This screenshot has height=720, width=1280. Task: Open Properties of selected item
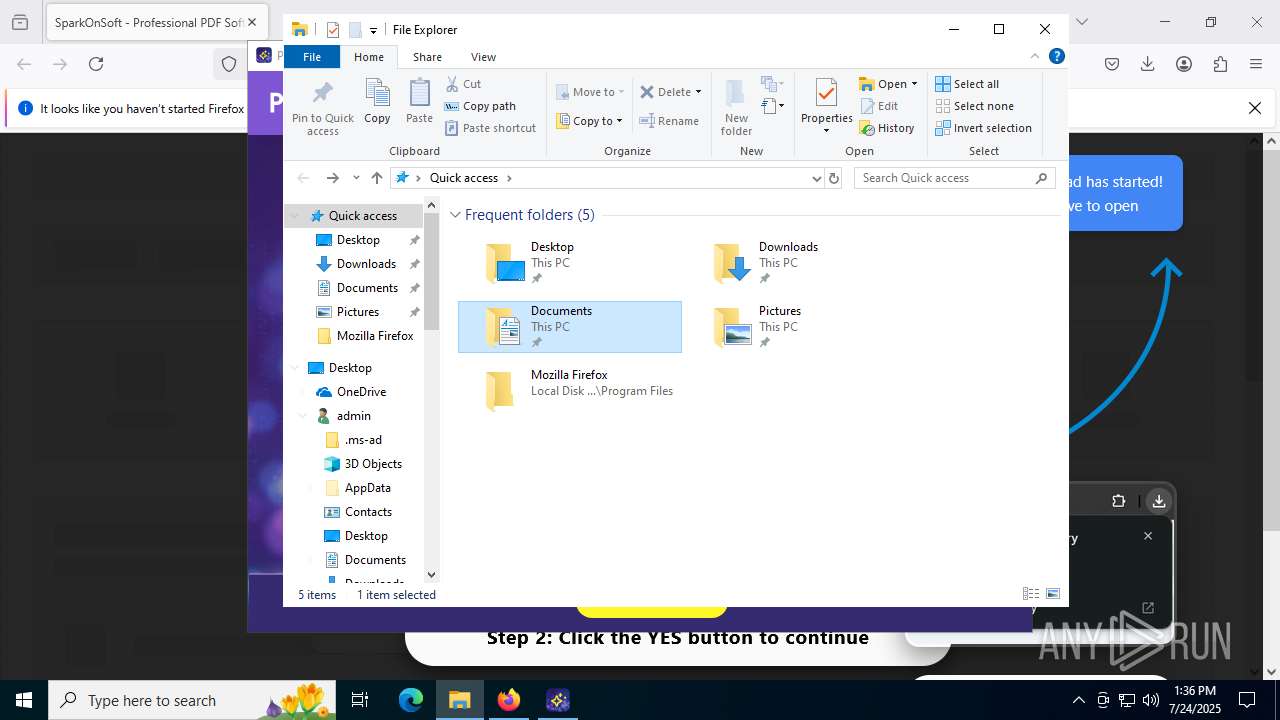826,107
